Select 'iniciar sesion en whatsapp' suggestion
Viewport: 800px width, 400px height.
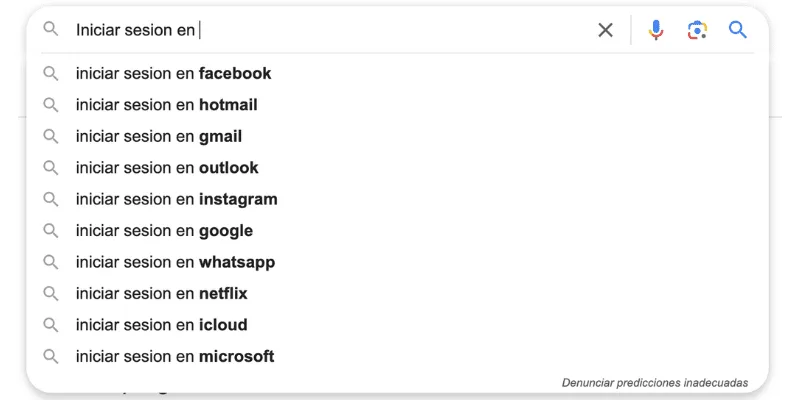(x=175, y=262)
